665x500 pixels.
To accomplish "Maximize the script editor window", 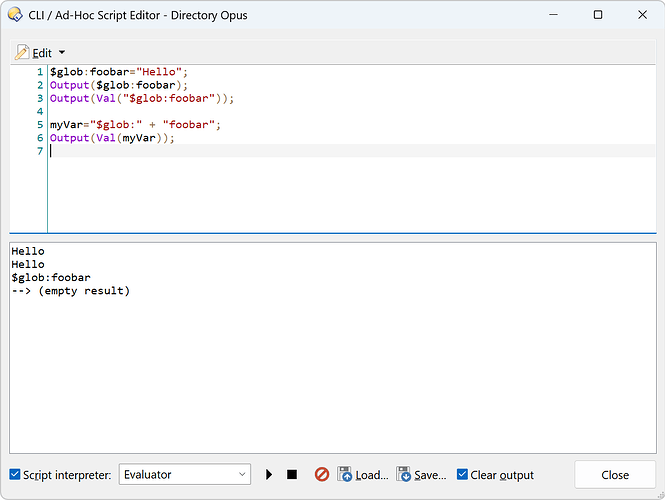I will pos(598,15).
